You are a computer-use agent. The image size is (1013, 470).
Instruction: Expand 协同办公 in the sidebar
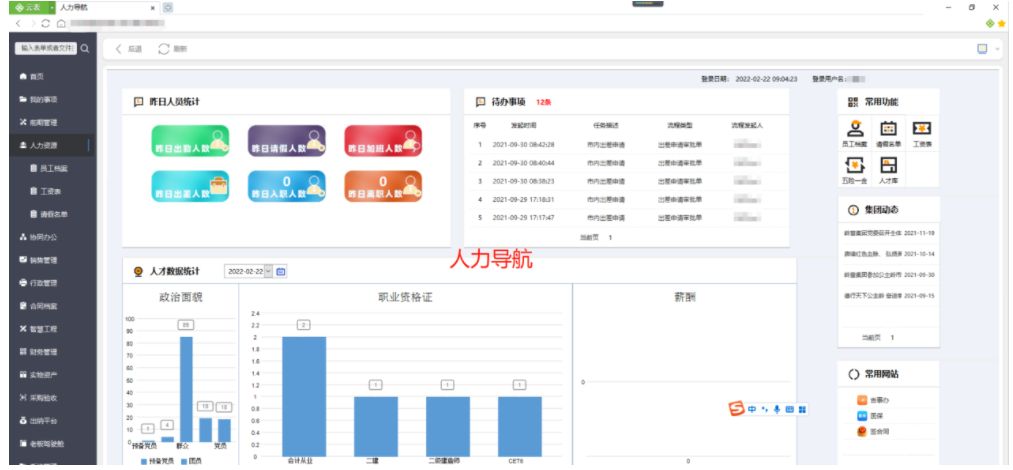point(39,237)
